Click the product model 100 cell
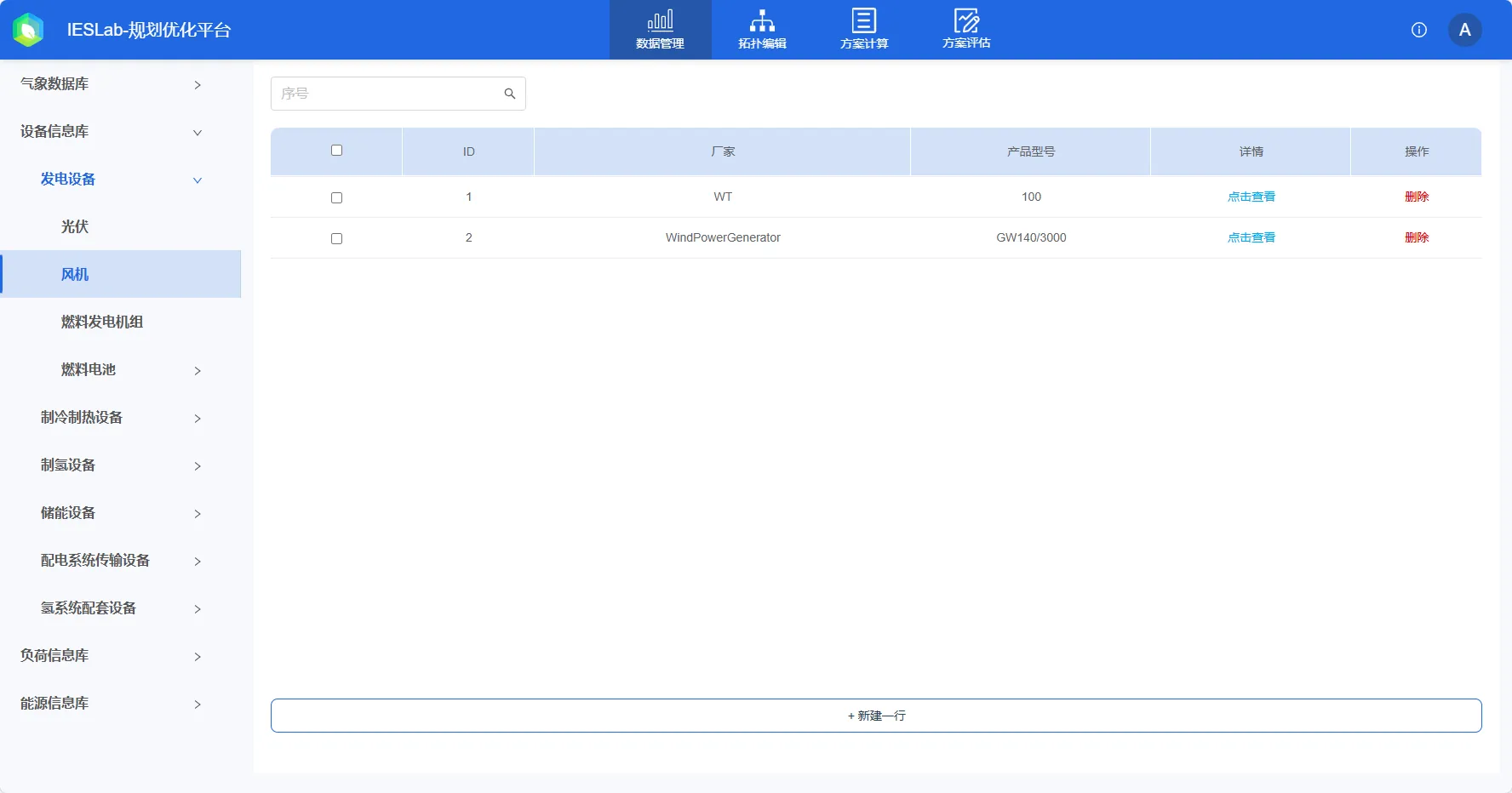1512x793 pixels. pyautogui.click(x=1031, y=197)
